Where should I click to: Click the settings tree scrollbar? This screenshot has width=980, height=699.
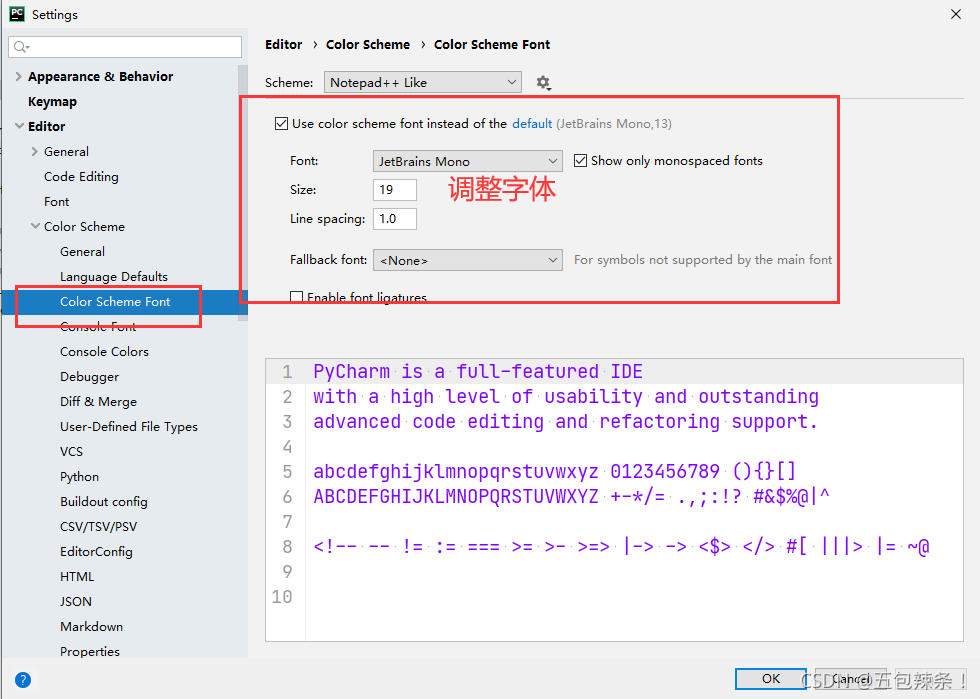pyautogui.click(x=243, y=193)
